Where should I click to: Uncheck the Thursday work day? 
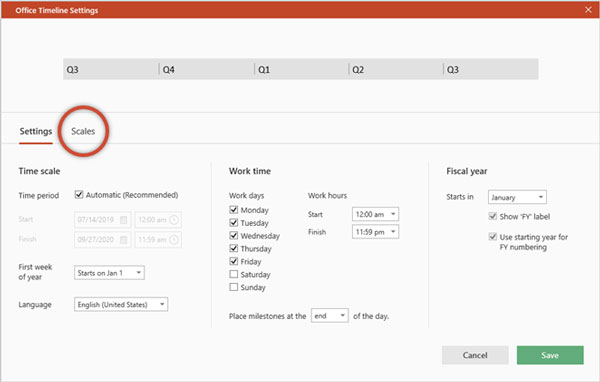pyautogui.click(x=233, y=248)
